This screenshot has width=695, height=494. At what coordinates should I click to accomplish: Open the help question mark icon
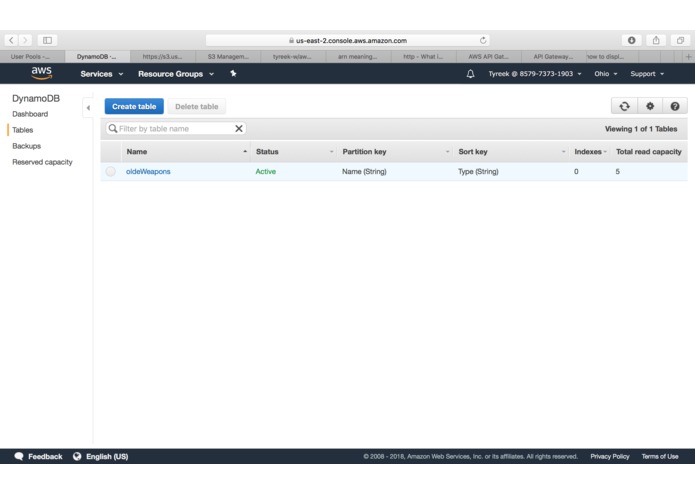point(675,106)
